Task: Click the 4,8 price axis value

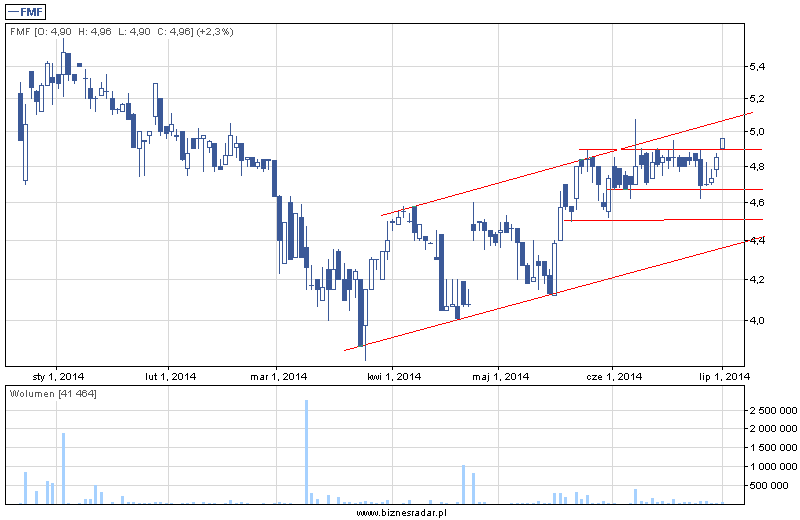Action: pos(757,166)
